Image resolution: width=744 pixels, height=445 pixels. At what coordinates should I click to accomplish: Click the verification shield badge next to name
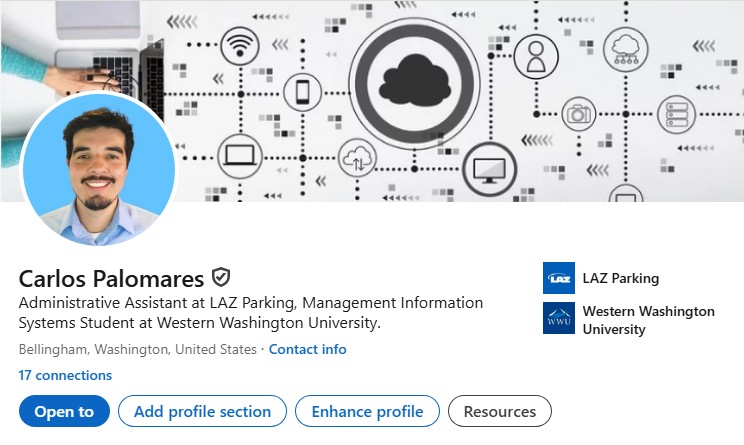(x=221, y=278)
